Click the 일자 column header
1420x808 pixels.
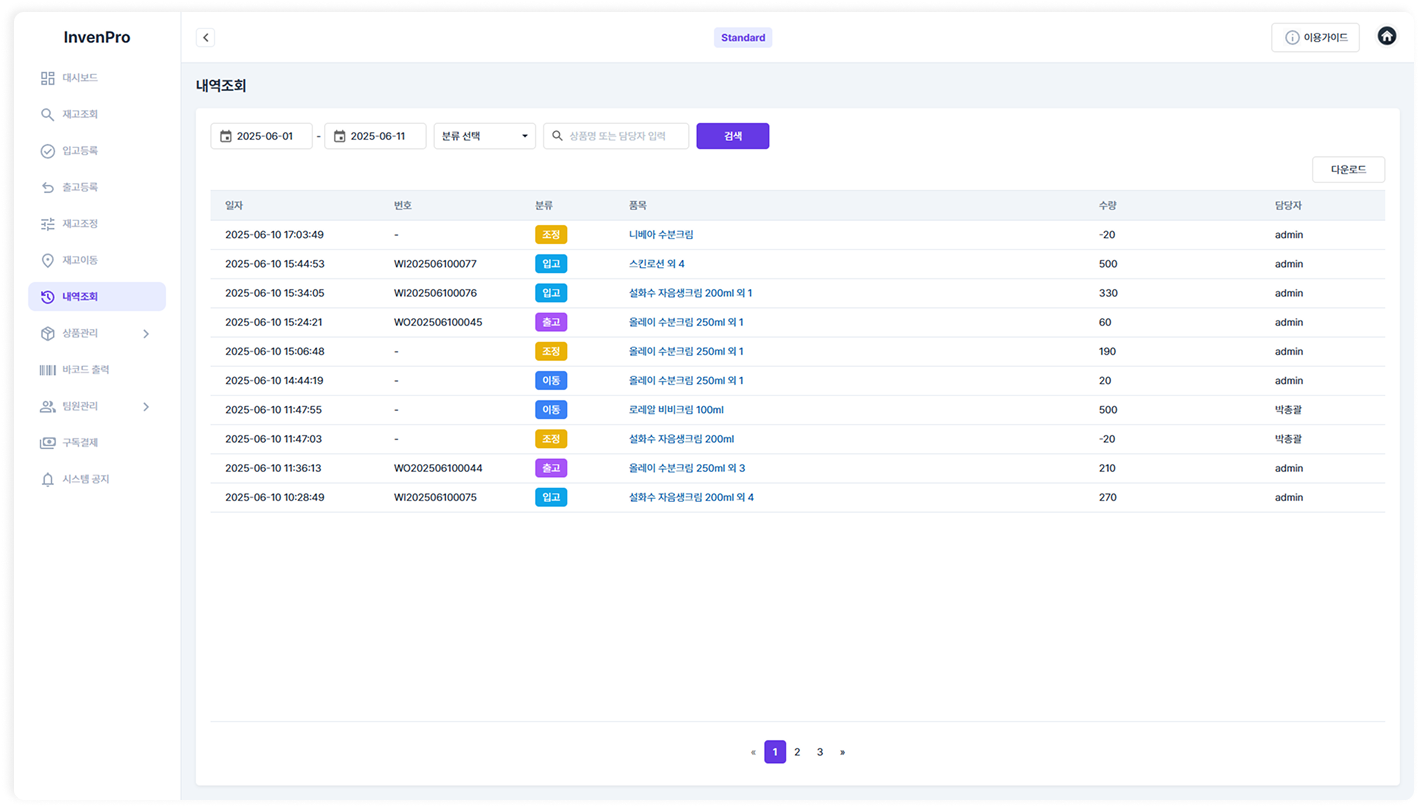point(234,206)
